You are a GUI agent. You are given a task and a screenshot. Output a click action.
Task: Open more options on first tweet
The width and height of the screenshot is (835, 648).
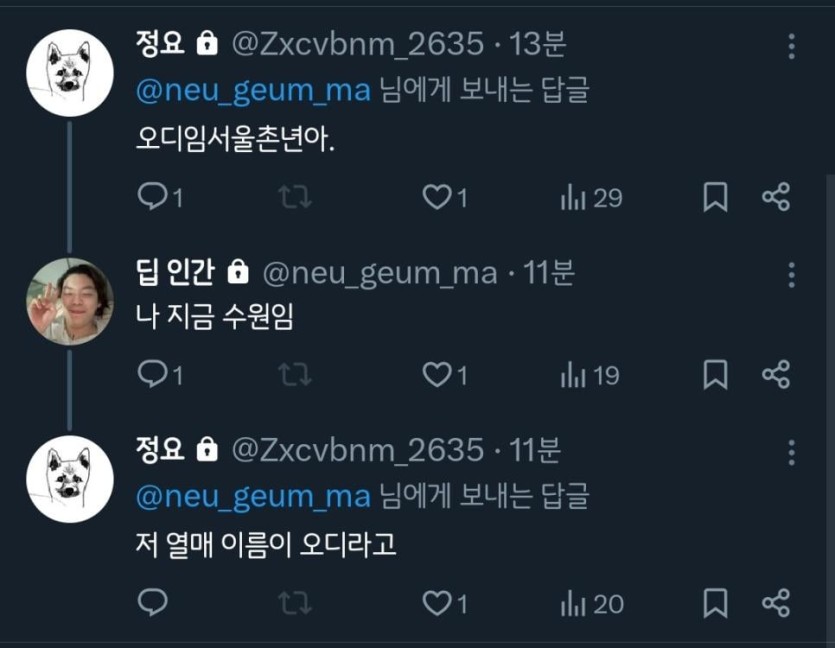click(x=791, y=47)
